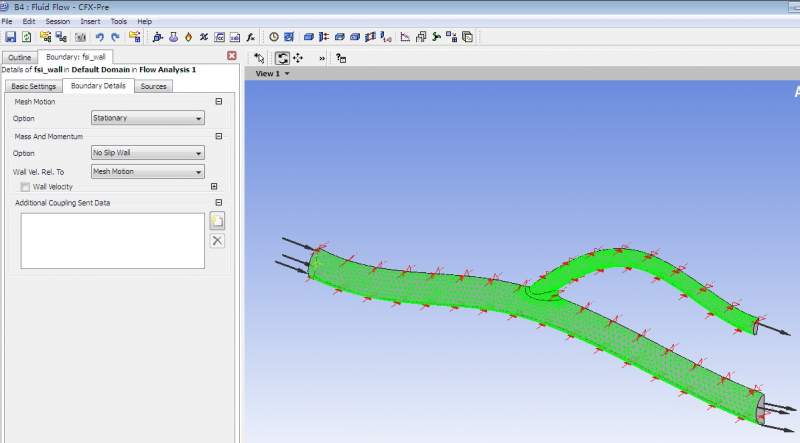The image size is (800, 443).
Task: Delete selected coupling data item
Action: pyautogui.click(x=217, y=241)
